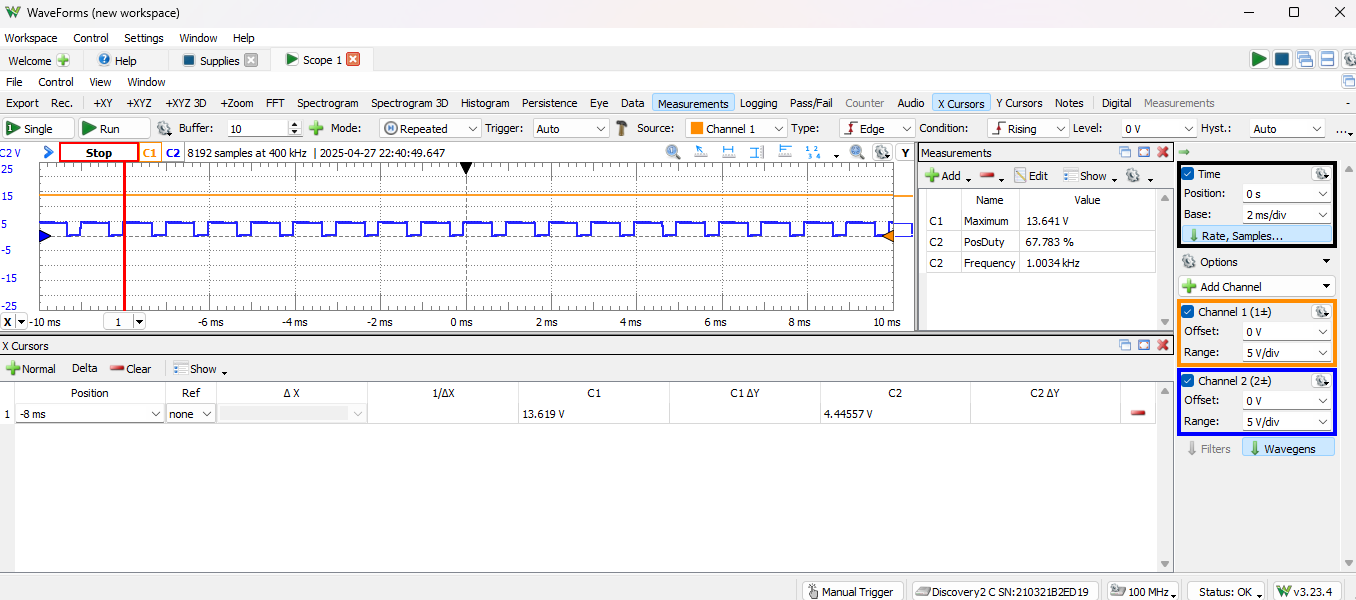Maximize the Measurements panel
1356x600 pixels.
1144,153
